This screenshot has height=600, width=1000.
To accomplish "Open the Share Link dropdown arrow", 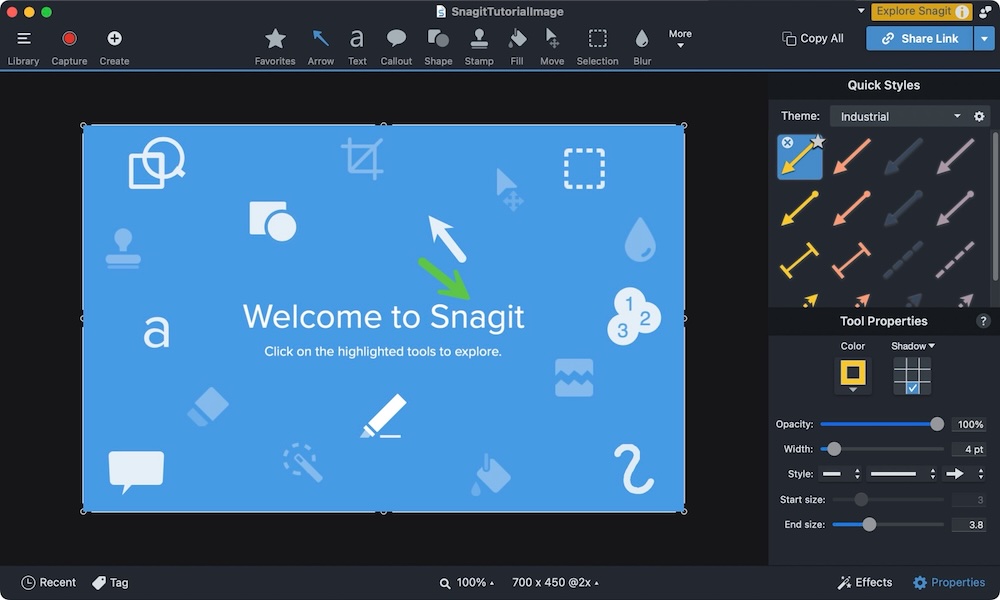I will coord(984,38).
